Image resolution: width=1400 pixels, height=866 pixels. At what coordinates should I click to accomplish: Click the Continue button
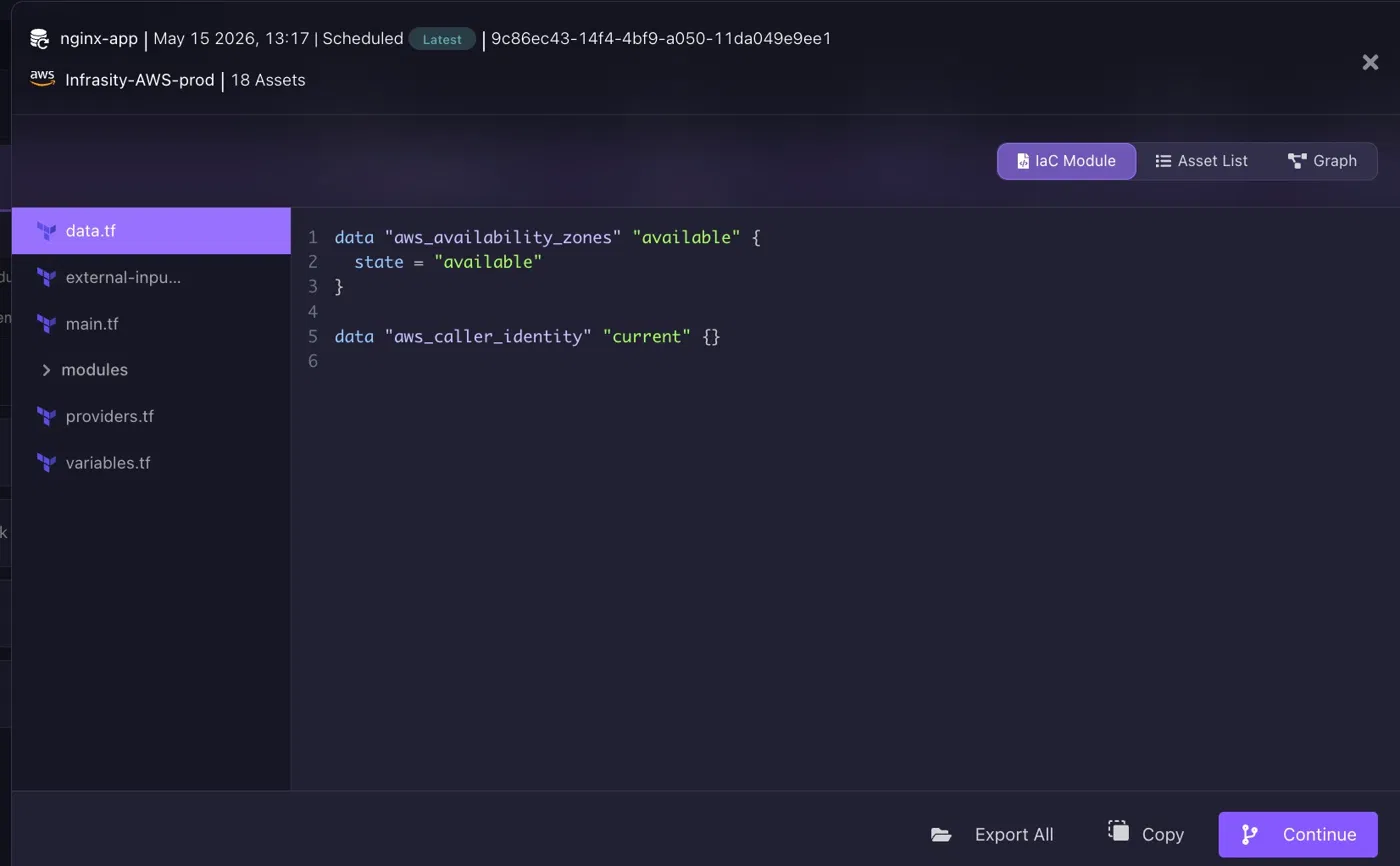pyautogui.click(x=1298, y=834)
